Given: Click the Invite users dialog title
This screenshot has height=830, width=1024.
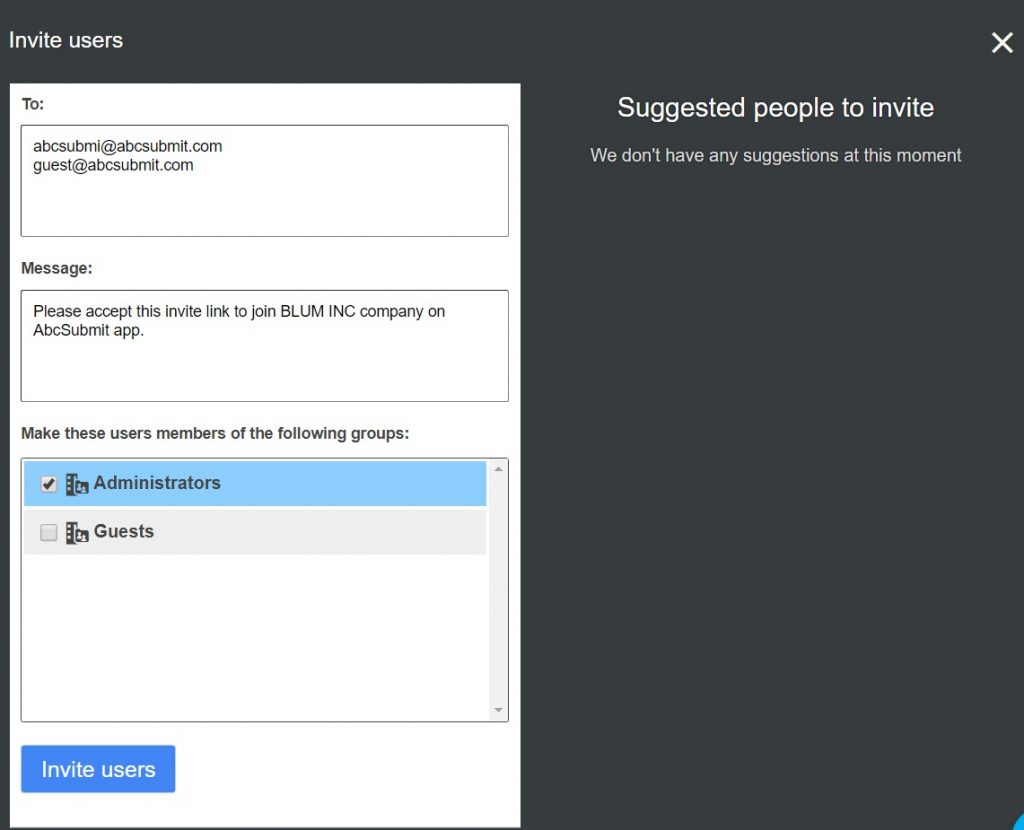Looking at the screenshot, I should [x=66, y=41].
